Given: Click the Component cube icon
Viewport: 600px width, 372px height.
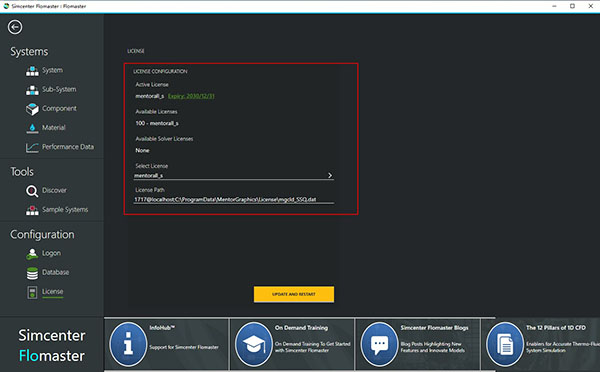Looking at the screenshot, I should pyautogui.click(x=32, y=109).
